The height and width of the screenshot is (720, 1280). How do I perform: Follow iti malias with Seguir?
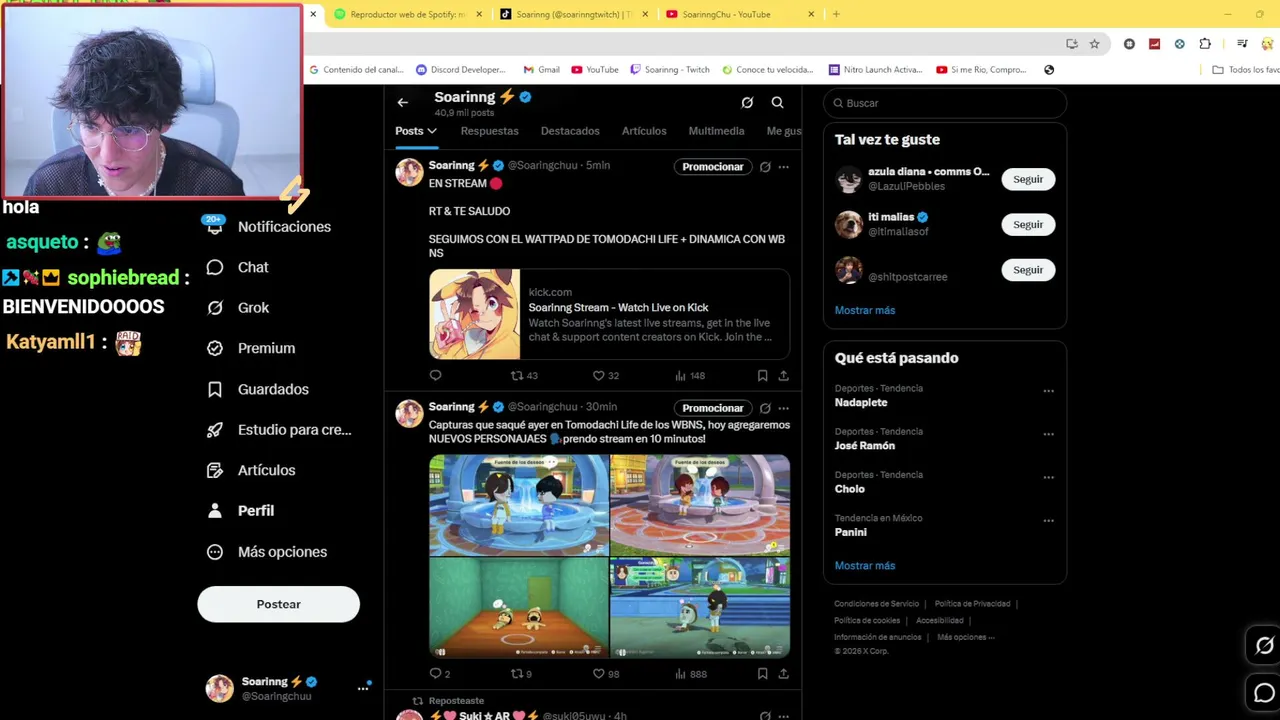tap(1028, 224)
